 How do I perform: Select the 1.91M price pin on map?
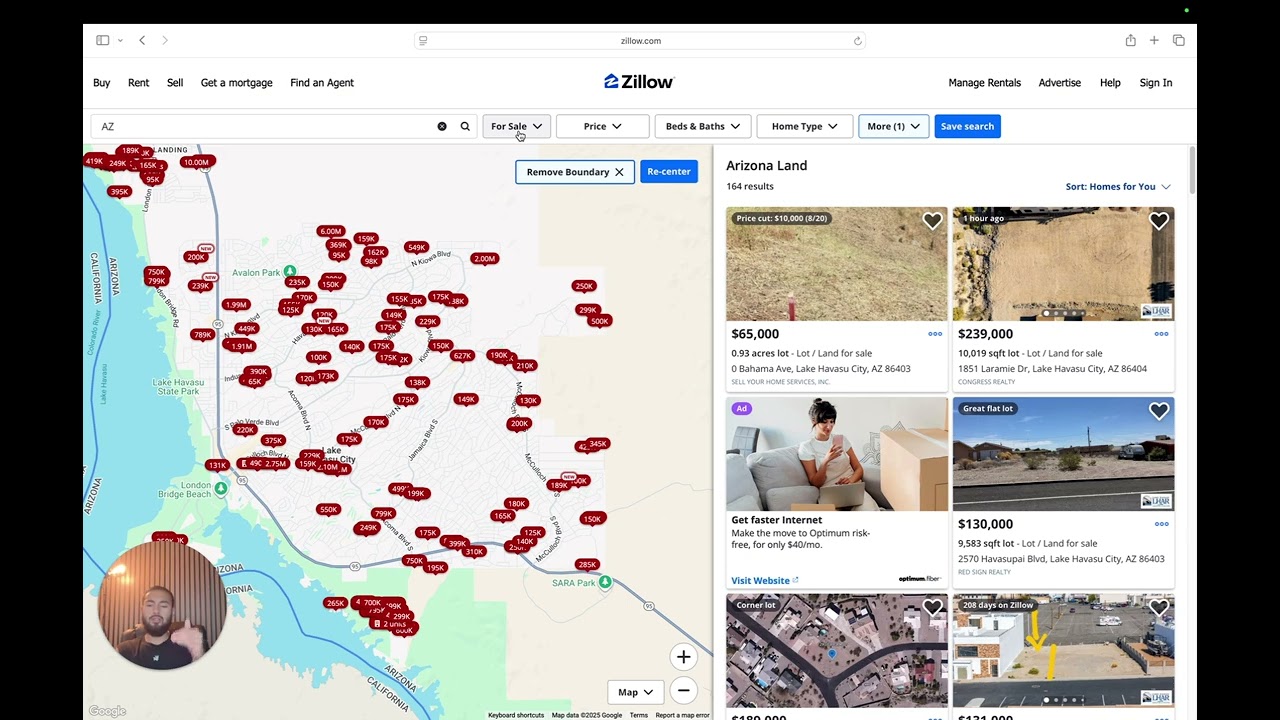(x=242, y=346)
